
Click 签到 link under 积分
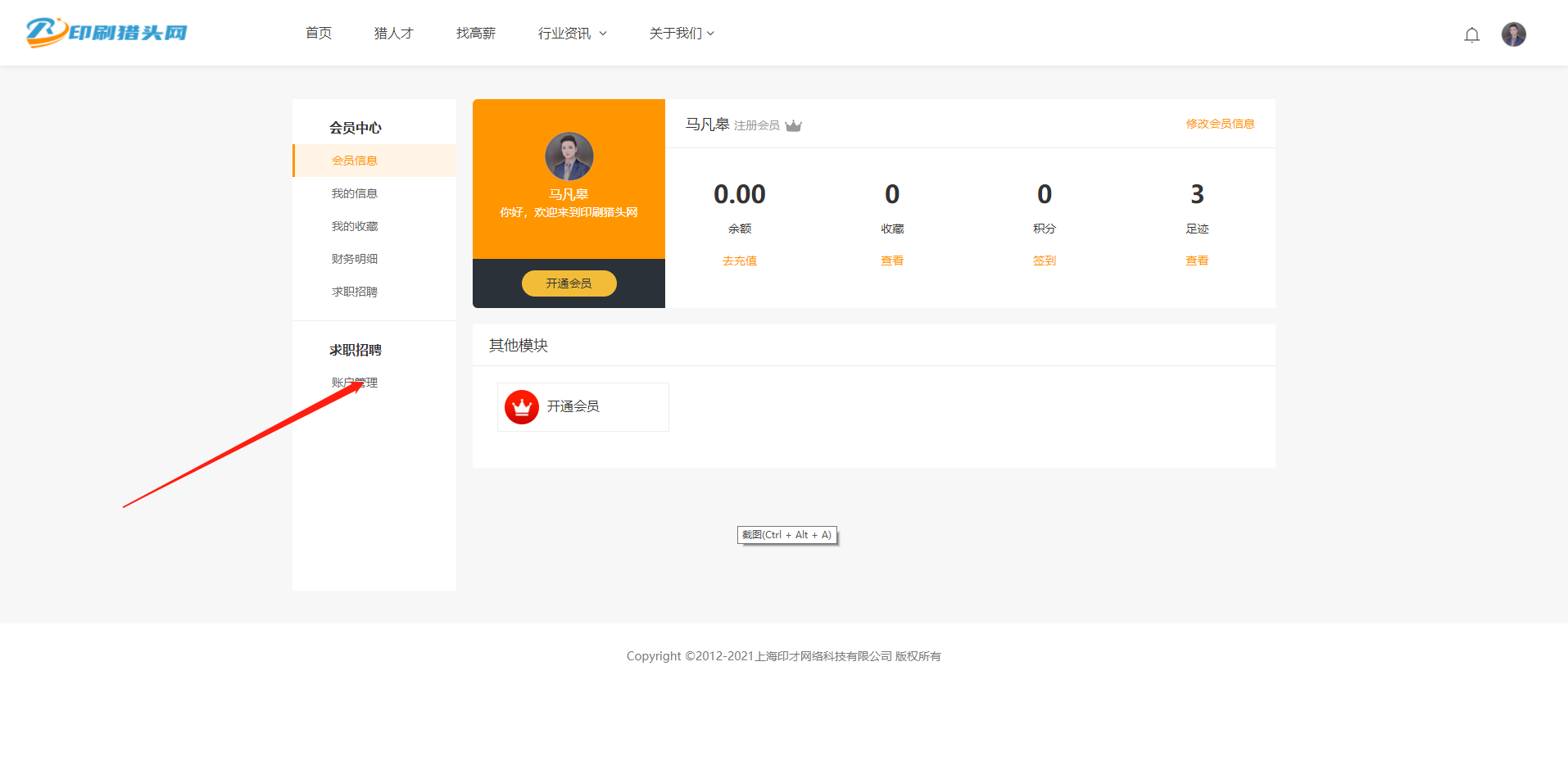1044,261
